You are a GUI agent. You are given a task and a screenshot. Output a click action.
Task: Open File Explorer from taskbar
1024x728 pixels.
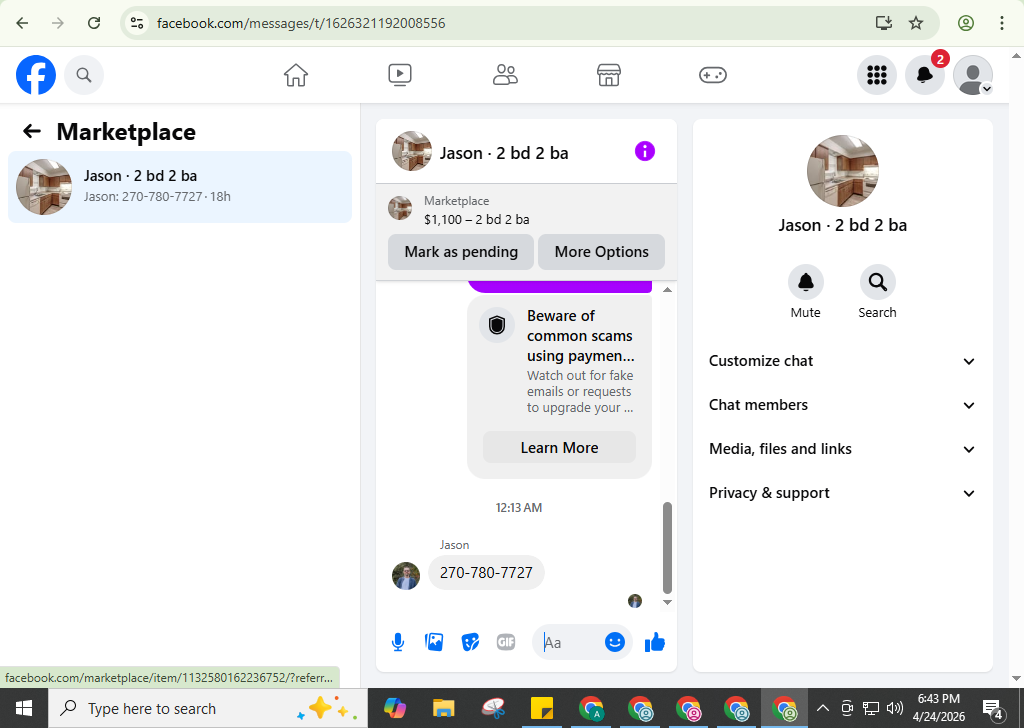[443, 708]
